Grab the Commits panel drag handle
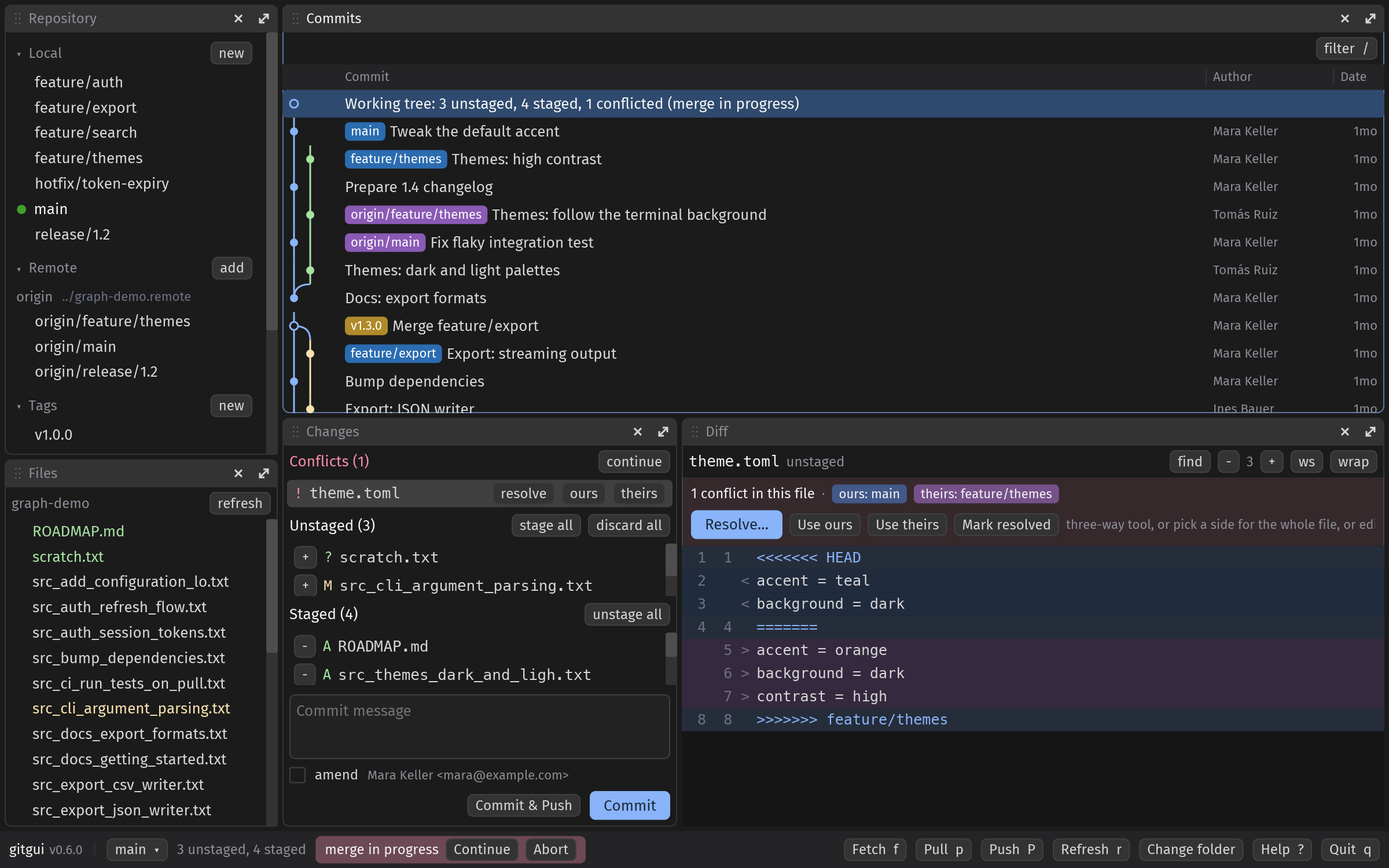This screenshot has width=1389, height=868. tap(295, 19)
